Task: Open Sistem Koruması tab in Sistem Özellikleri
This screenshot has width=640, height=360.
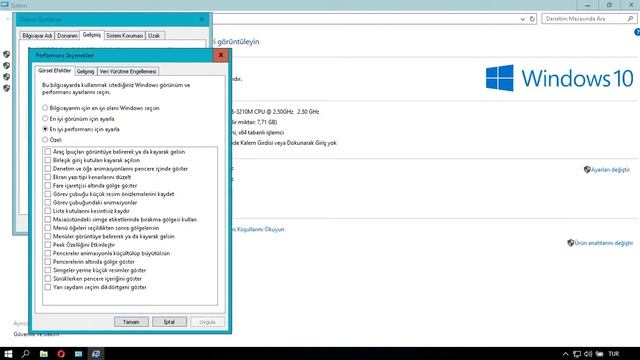Action: (x=124, y=36)
